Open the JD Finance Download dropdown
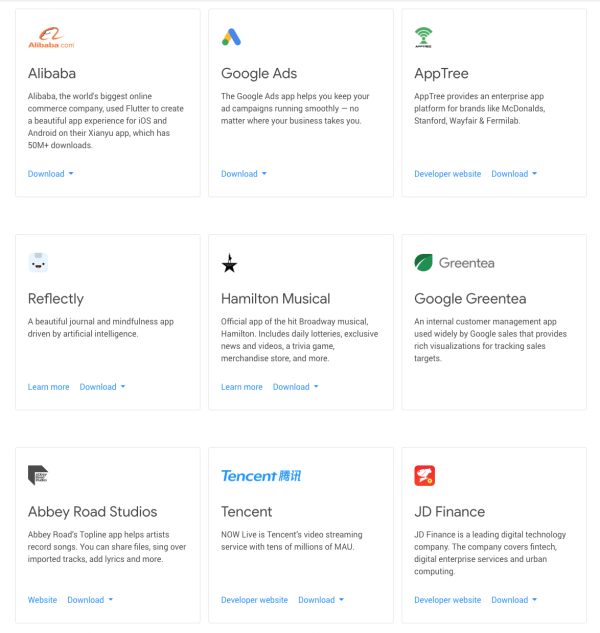 tap(514, 600)
